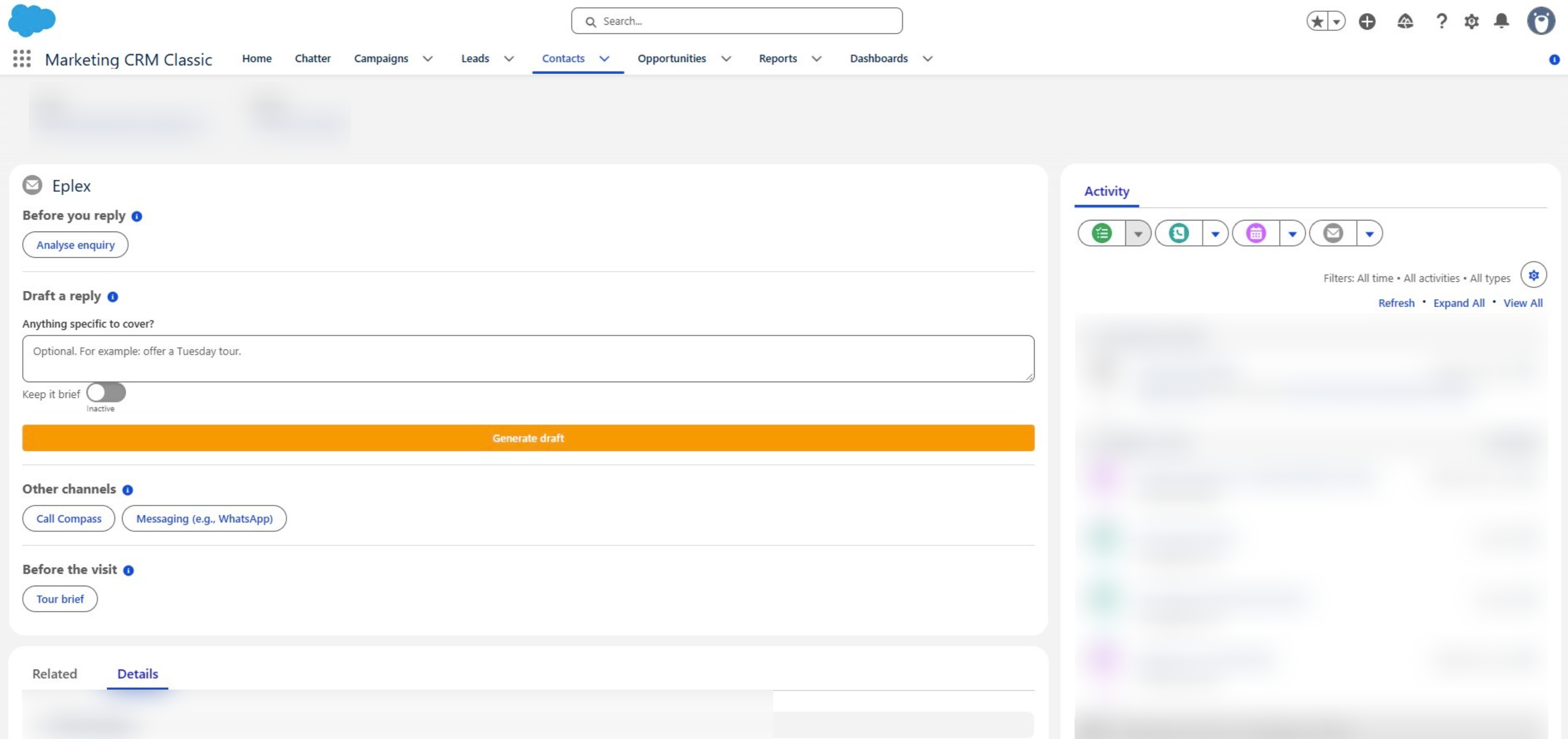Viewport: 1568px width, 739px height.
Task: Expand the Contacts tab dropdown chevron
Action: coord(604,59)
